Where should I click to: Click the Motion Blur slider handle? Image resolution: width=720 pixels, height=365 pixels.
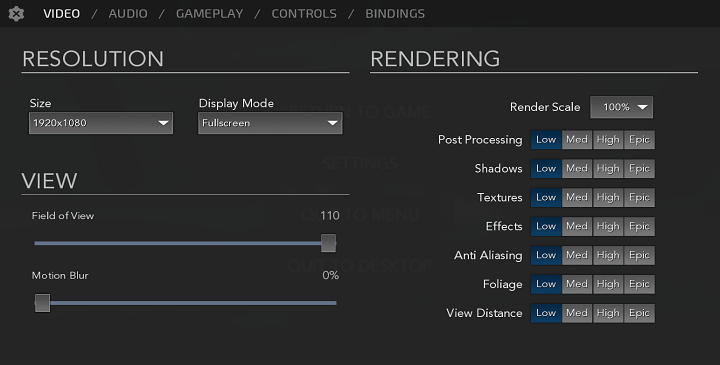point(42,303)
